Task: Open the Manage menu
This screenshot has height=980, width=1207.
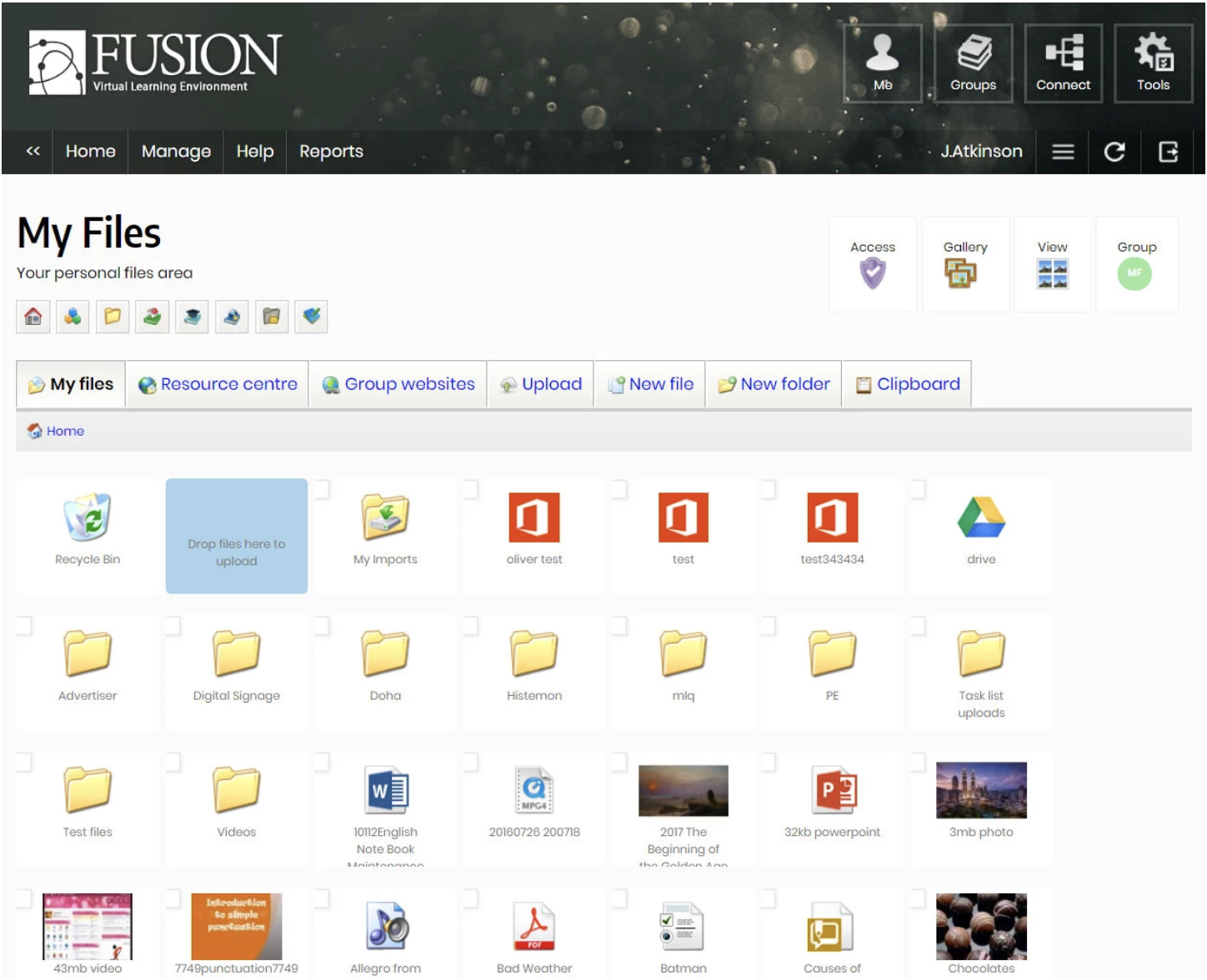Action: (176, 152)
